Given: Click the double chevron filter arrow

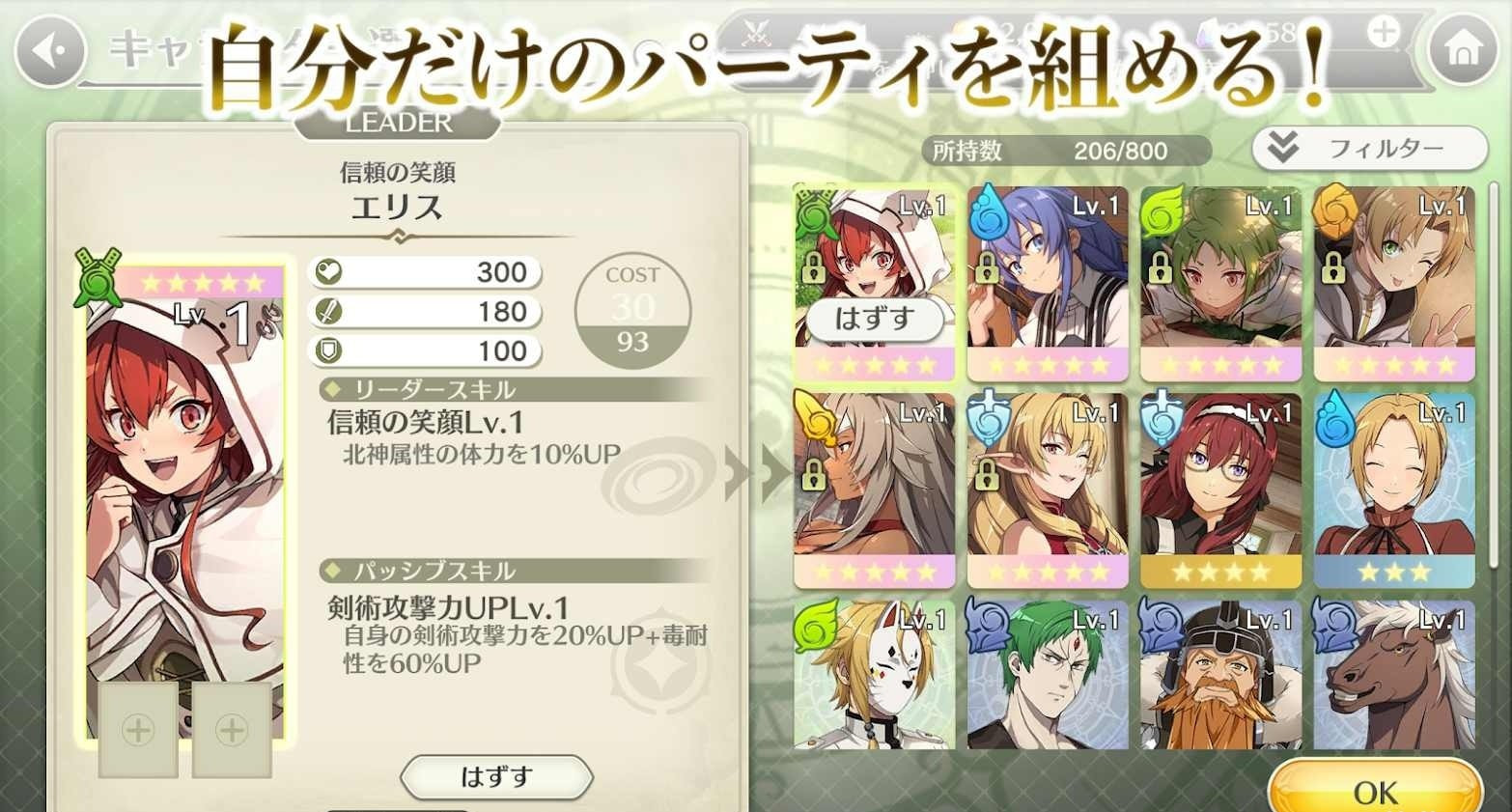Looking at the screenshot, I should [1282, 147].
